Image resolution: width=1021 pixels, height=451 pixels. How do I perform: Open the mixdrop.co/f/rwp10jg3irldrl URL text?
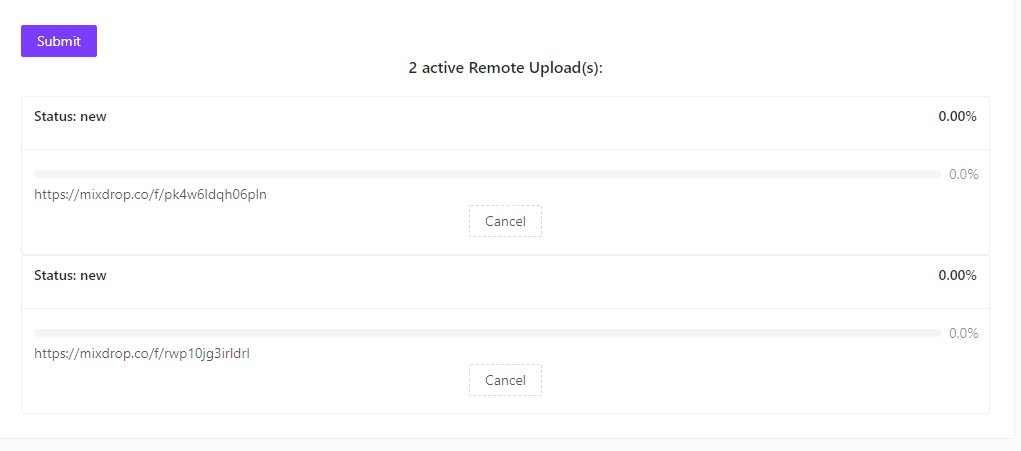142,353
